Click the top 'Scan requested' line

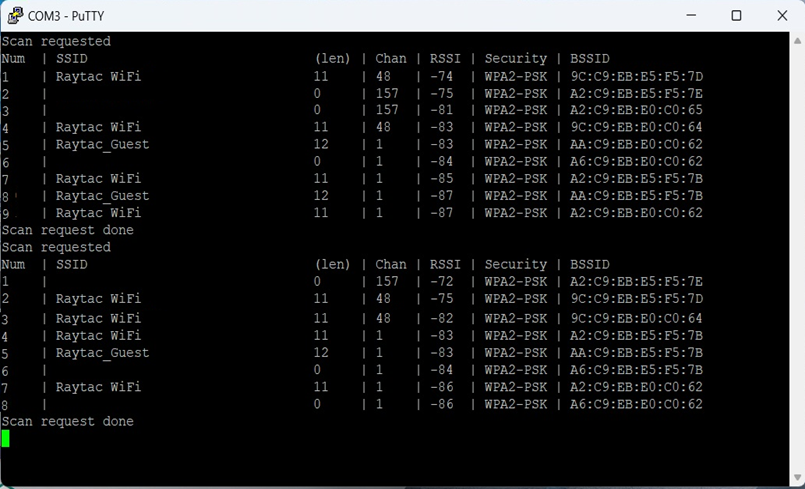pos(56,41)
